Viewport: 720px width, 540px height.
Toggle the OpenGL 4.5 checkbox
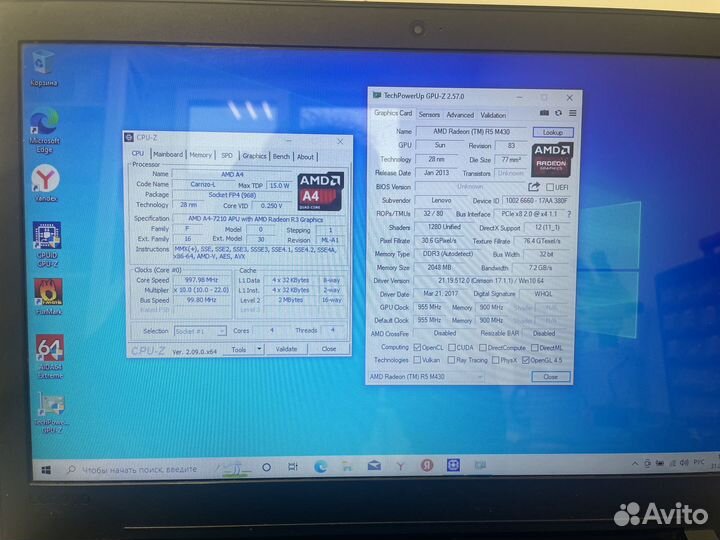tap(526, 360)
